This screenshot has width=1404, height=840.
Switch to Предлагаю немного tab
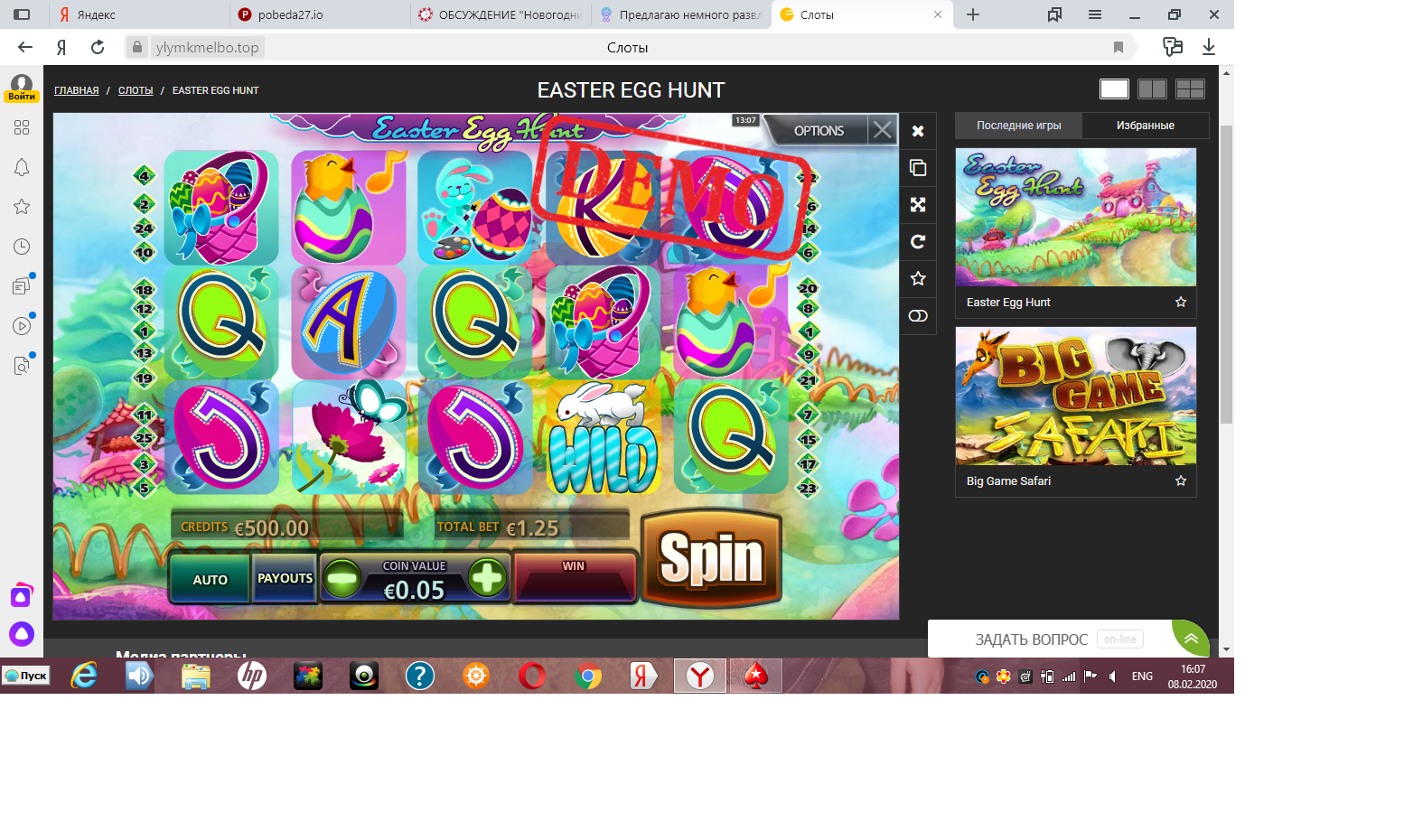pos(681,14)
